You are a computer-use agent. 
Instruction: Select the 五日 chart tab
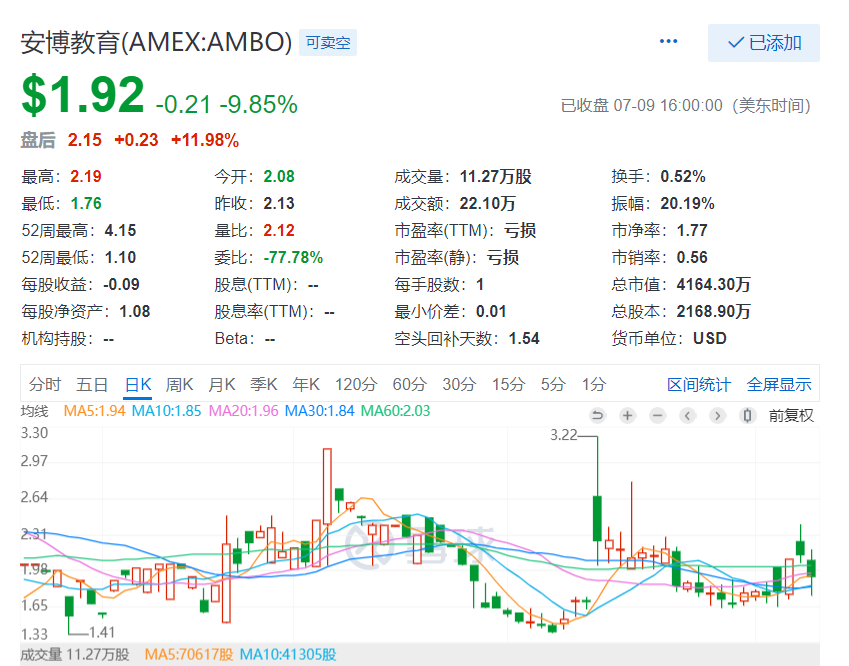(92, 384)
